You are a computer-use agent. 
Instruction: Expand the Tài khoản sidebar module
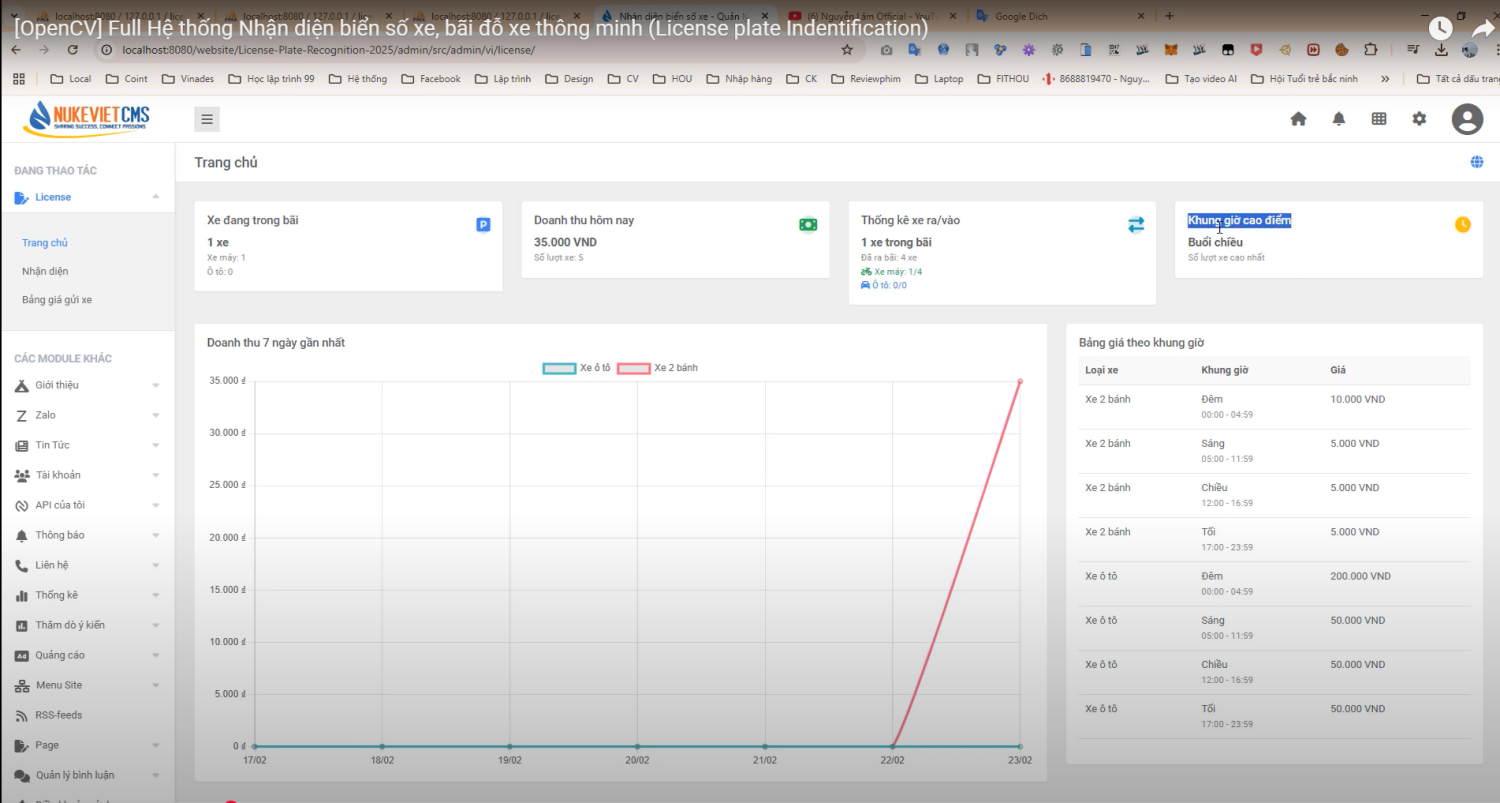click(x=87, y=475)
